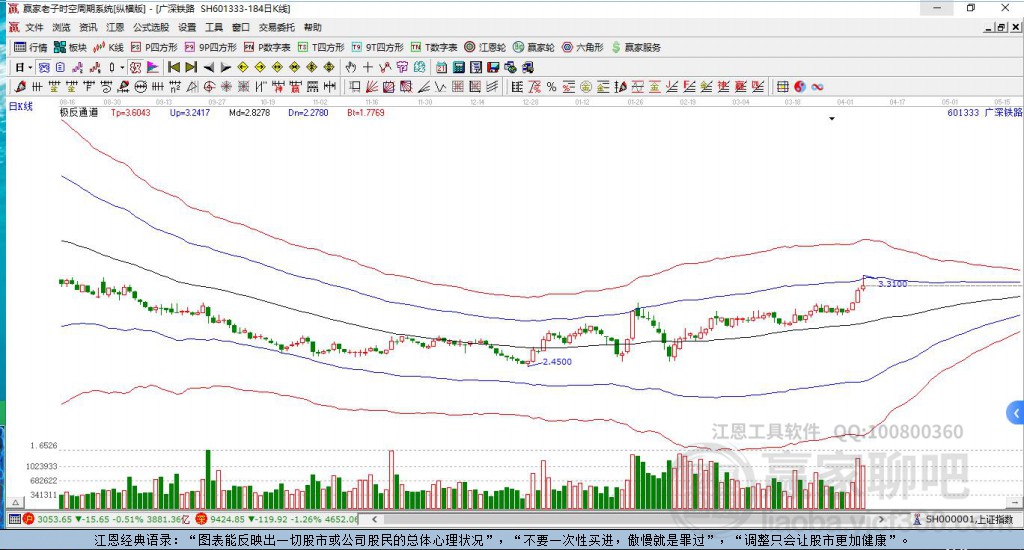Click the 3053.65 index value in status bar
The width and height of the screenshot is (1024, 550).
54,519
